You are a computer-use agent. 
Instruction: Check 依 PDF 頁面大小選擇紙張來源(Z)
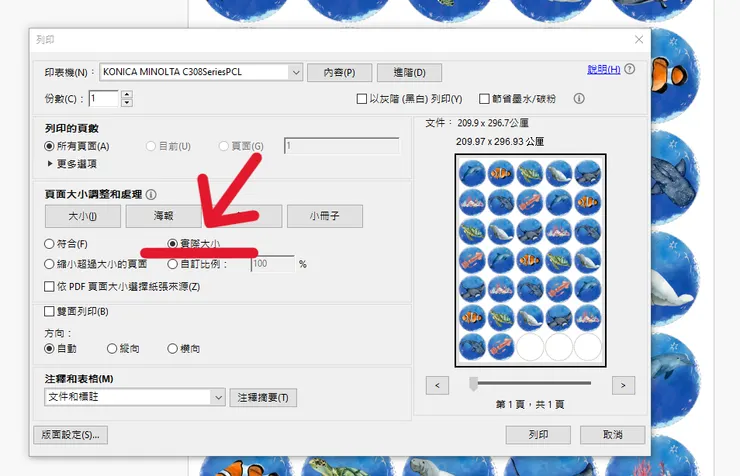[49, 286]
